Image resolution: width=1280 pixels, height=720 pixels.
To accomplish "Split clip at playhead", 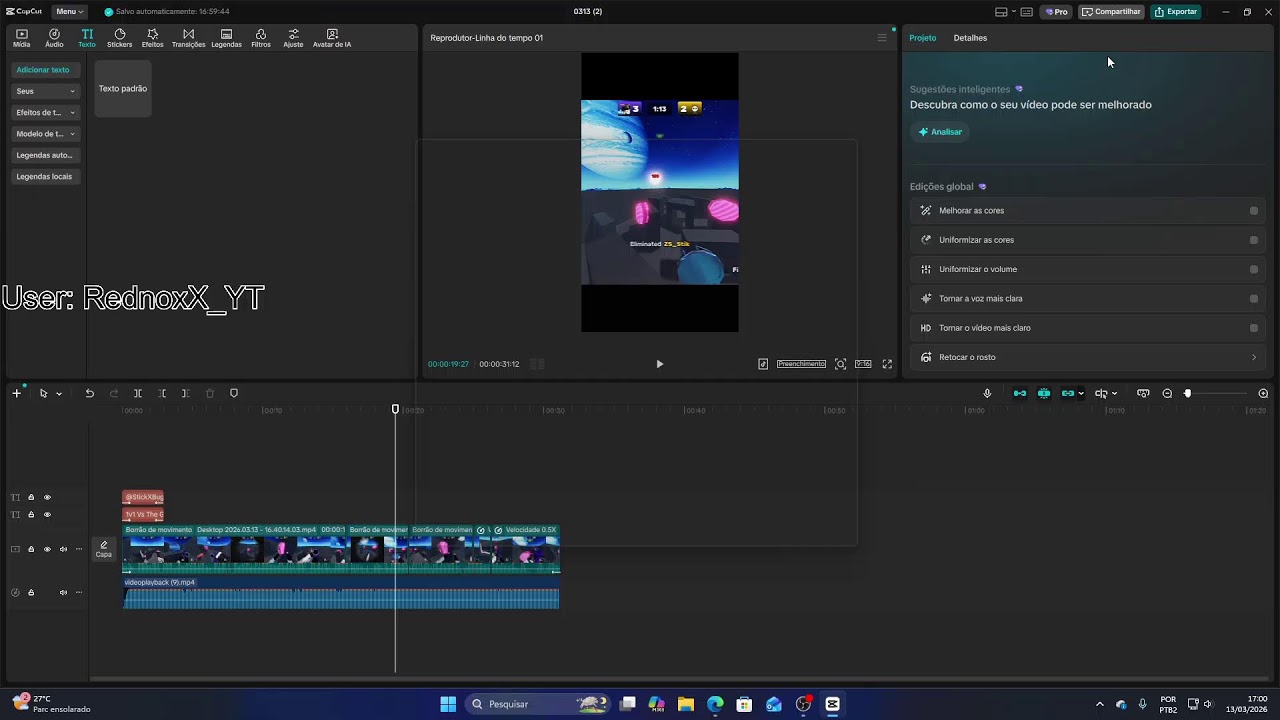I will (x=138, y=393).
